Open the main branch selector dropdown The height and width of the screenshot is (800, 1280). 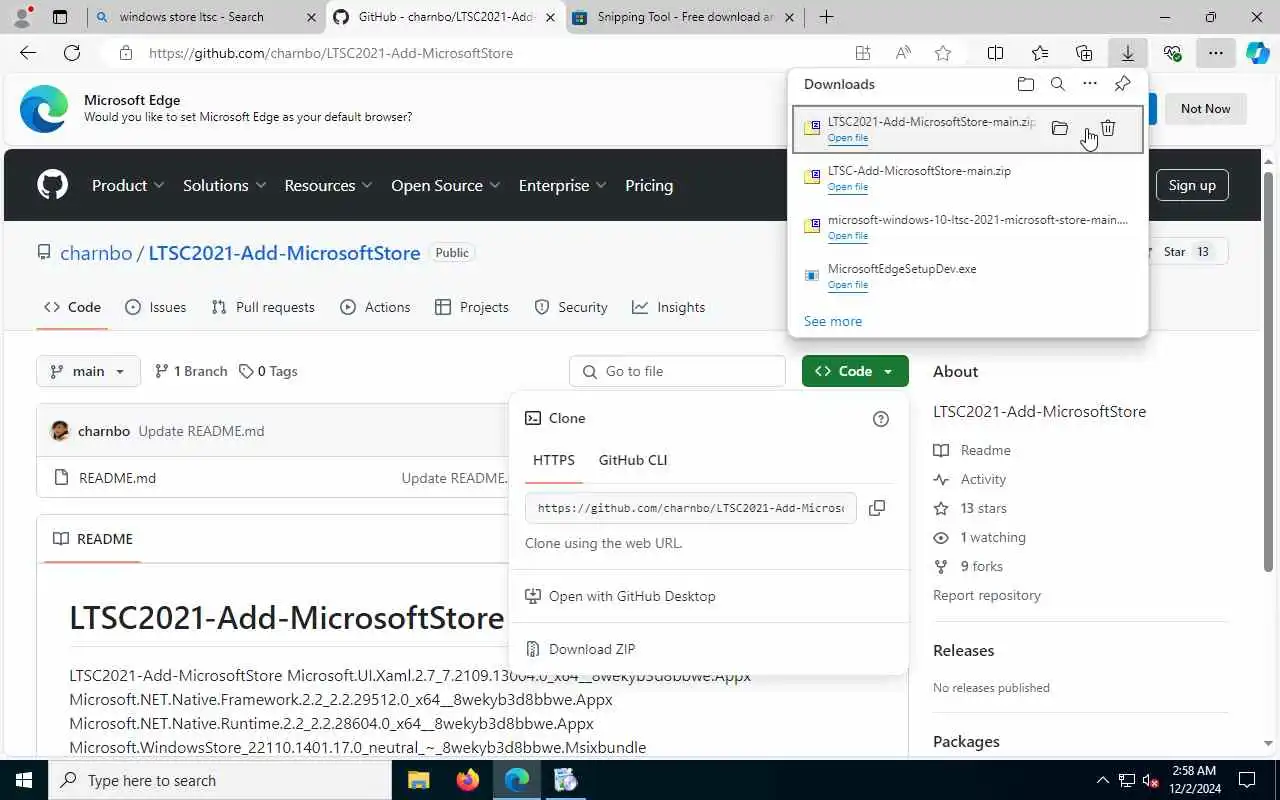coord(88,371)
